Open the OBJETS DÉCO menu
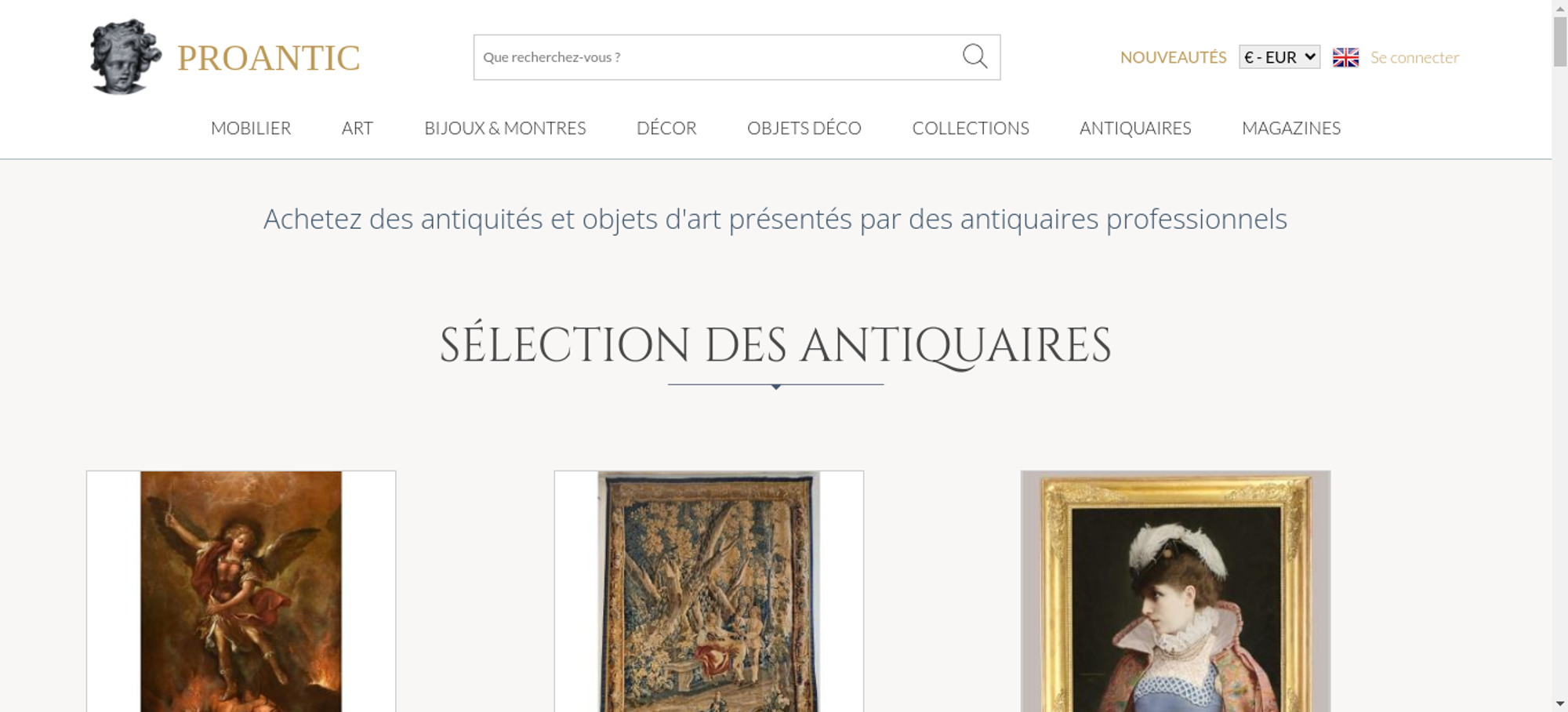The image size is (1568, 712). pos(804,128)
